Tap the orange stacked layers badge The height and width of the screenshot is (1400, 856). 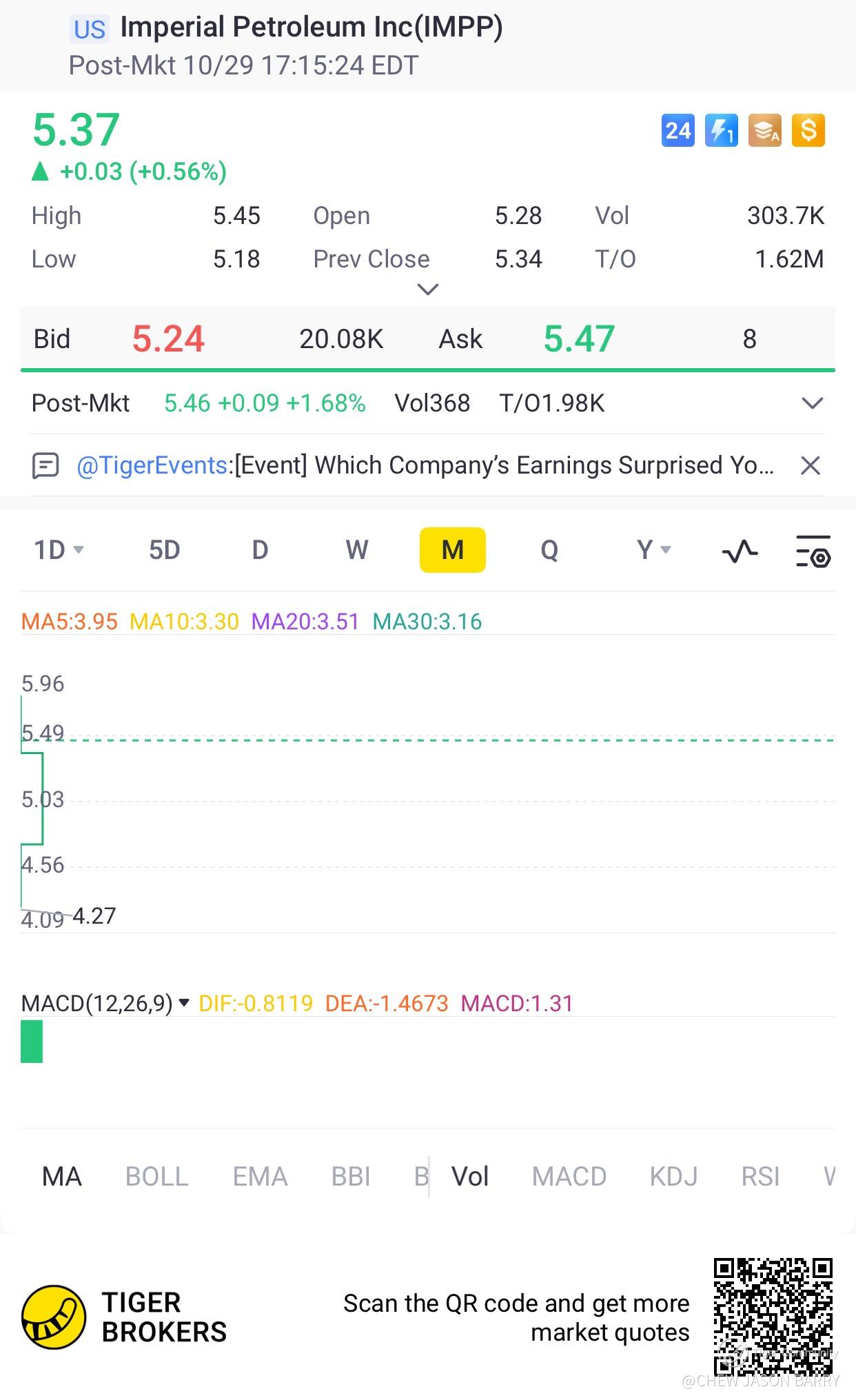click(765, 130)
